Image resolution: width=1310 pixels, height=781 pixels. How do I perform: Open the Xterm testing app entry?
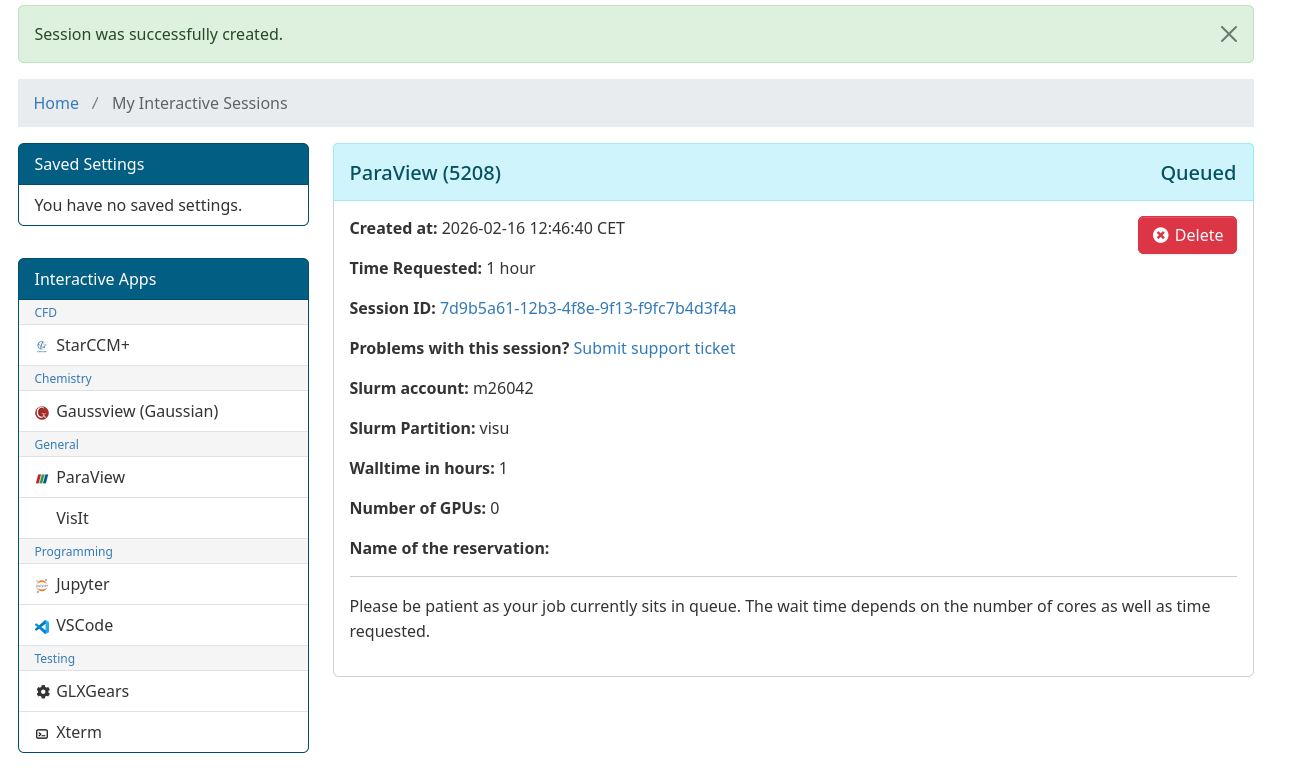coord(79,732)
